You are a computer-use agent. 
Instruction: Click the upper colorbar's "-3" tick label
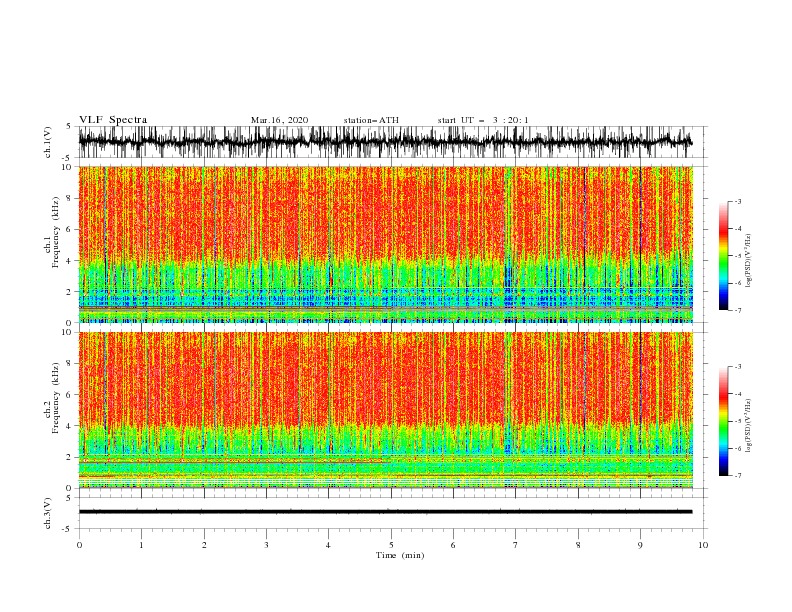tap(738, 201)
